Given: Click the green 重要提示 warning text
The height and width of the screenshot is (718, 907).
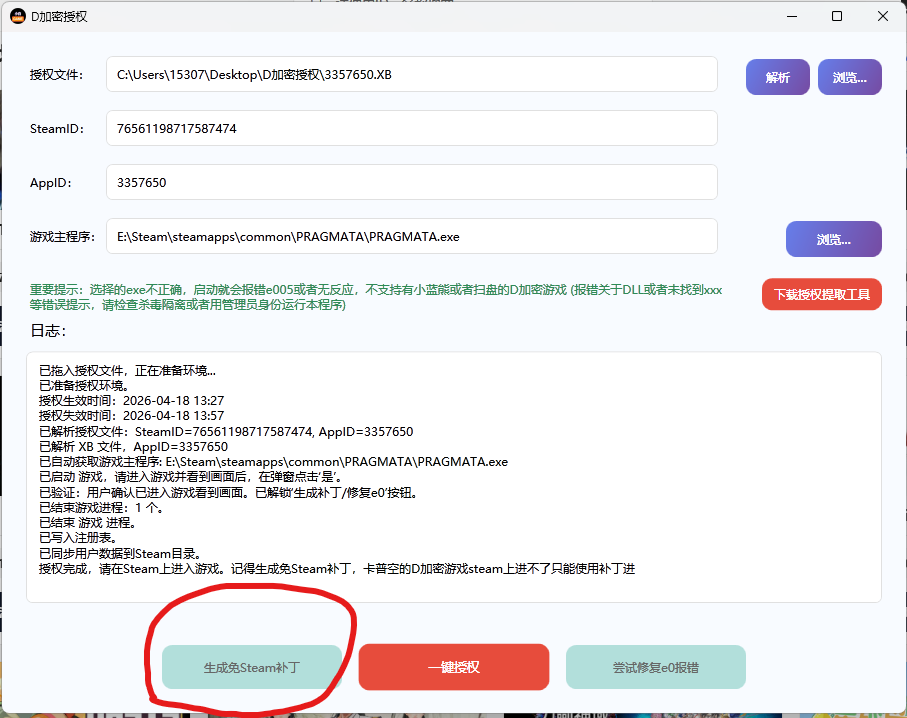Looking at the screenshot, I should [376, 297].
